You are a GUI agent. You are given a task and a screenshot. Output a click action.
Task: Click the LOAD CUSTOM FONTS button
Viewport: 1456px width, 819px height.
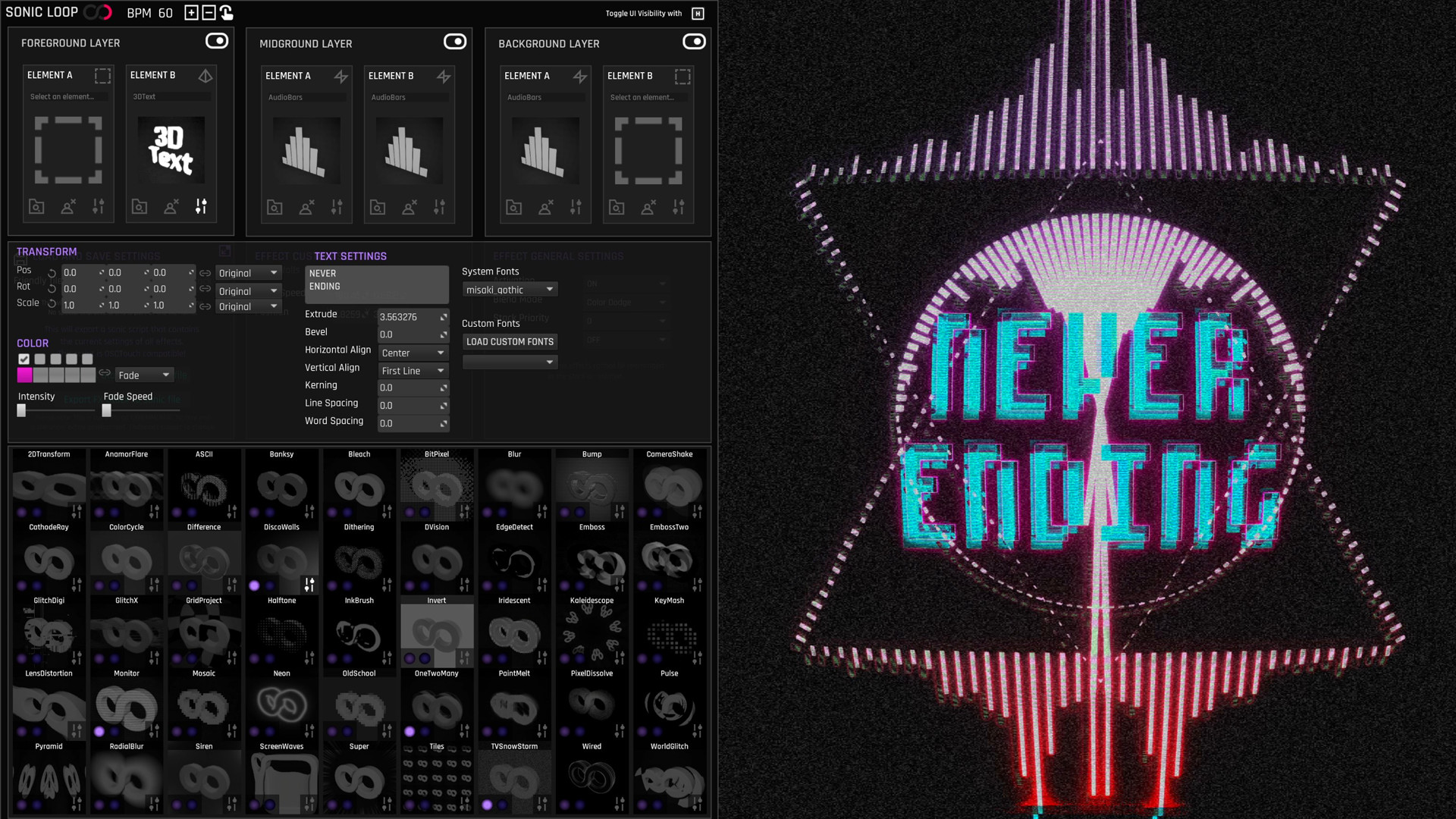(x=510, y=341)
